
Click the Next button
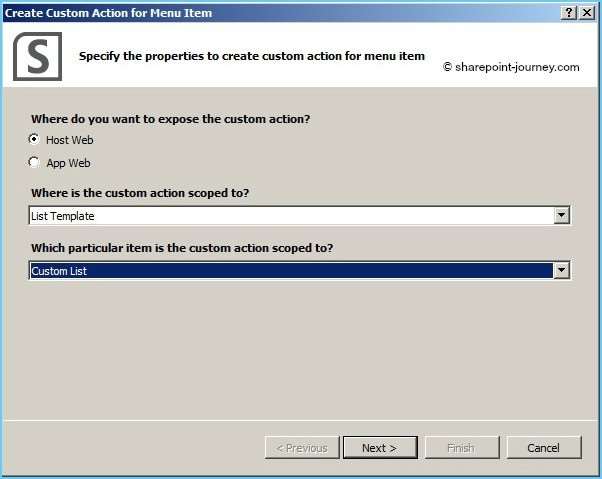coord(380,448)
